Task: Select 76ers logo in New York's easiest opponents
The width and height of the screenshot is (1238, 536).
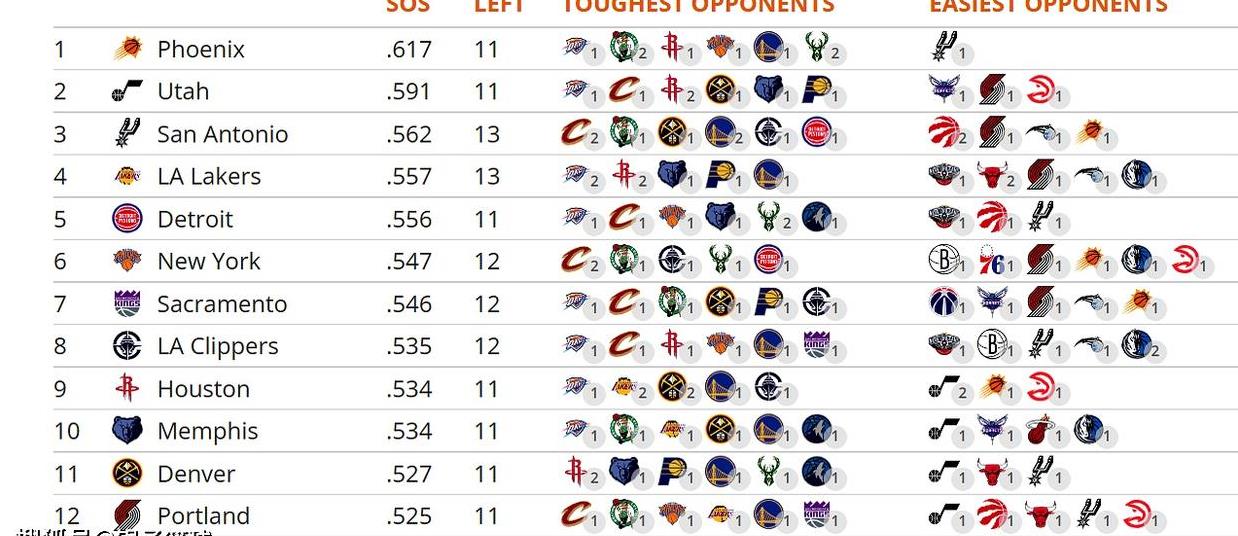Action: click(x=990, y=261)
